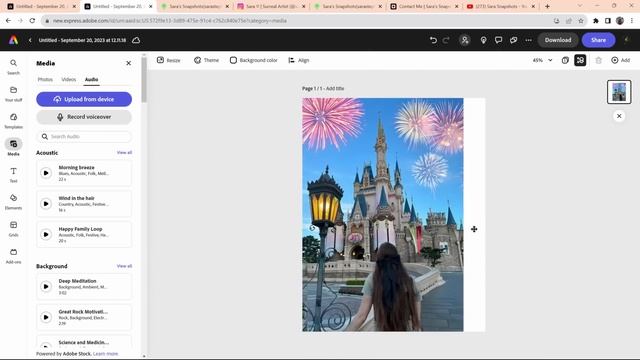Open a new browser tab
Viewport: 640px width, 360px height.
point(547,6)
